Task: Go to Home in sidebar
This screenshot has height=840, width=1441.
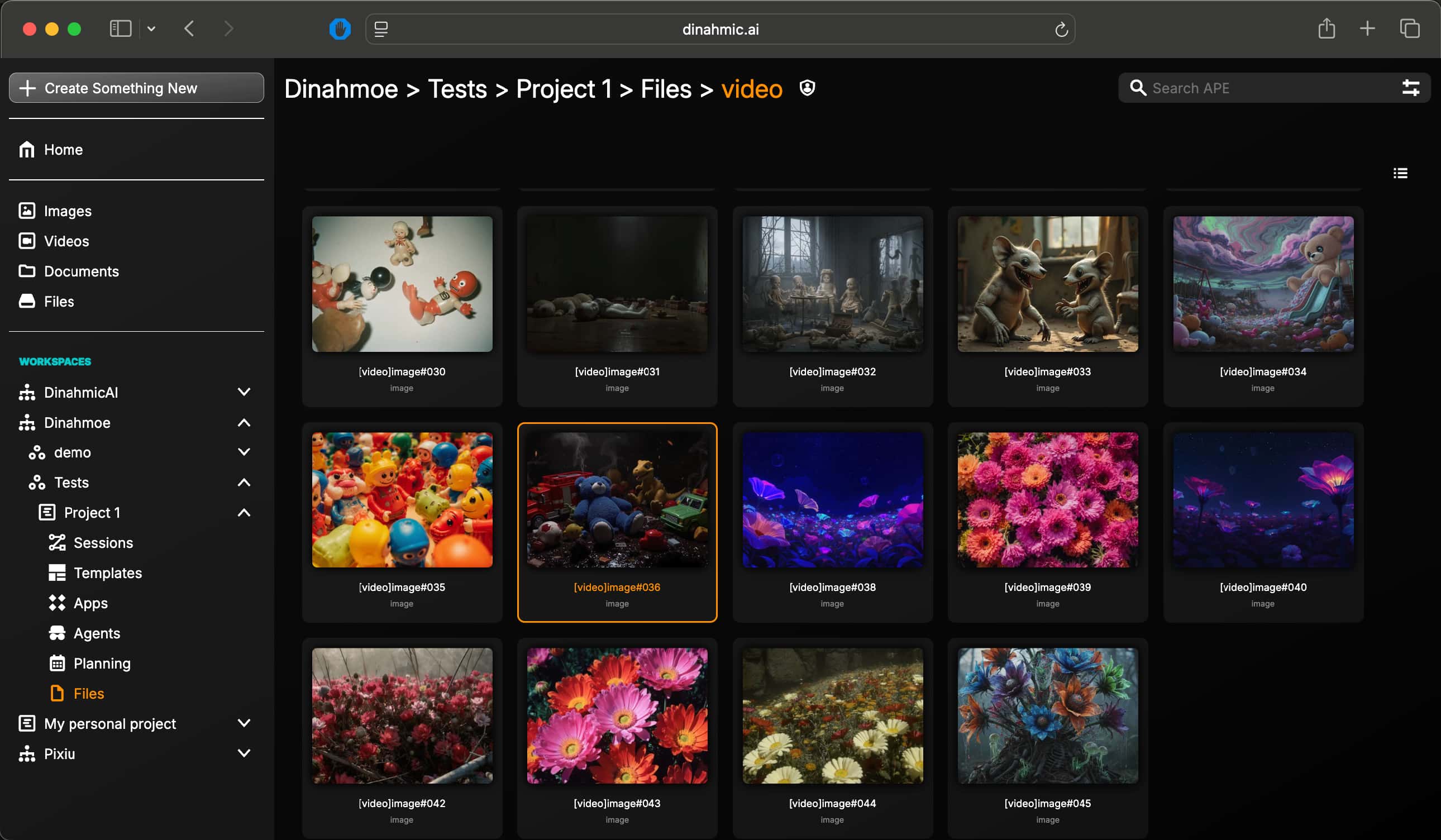Action: [x=63, y=149]
